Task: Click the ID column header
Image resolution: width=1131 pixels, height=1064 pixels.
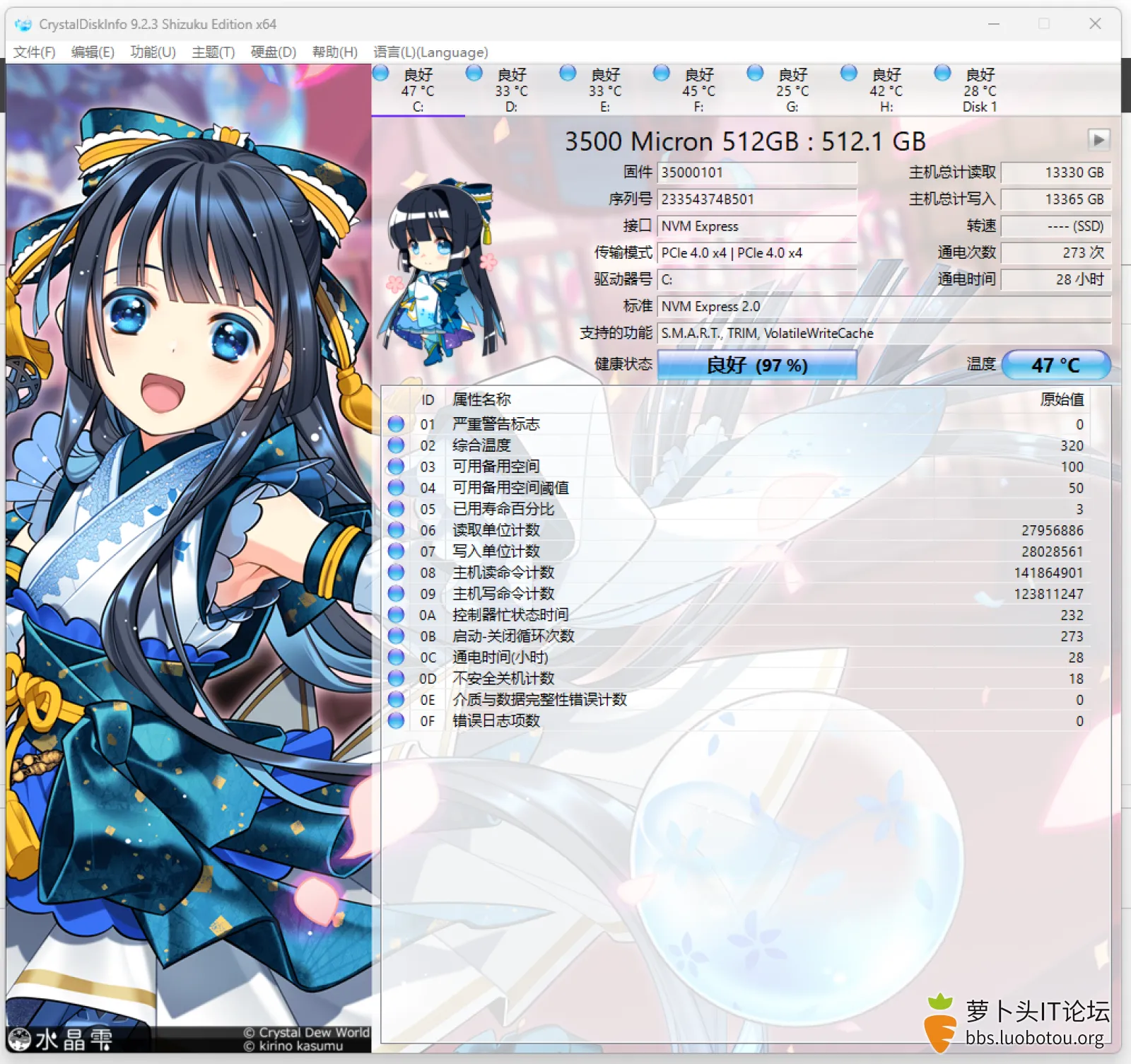Action: pos(428,400)
